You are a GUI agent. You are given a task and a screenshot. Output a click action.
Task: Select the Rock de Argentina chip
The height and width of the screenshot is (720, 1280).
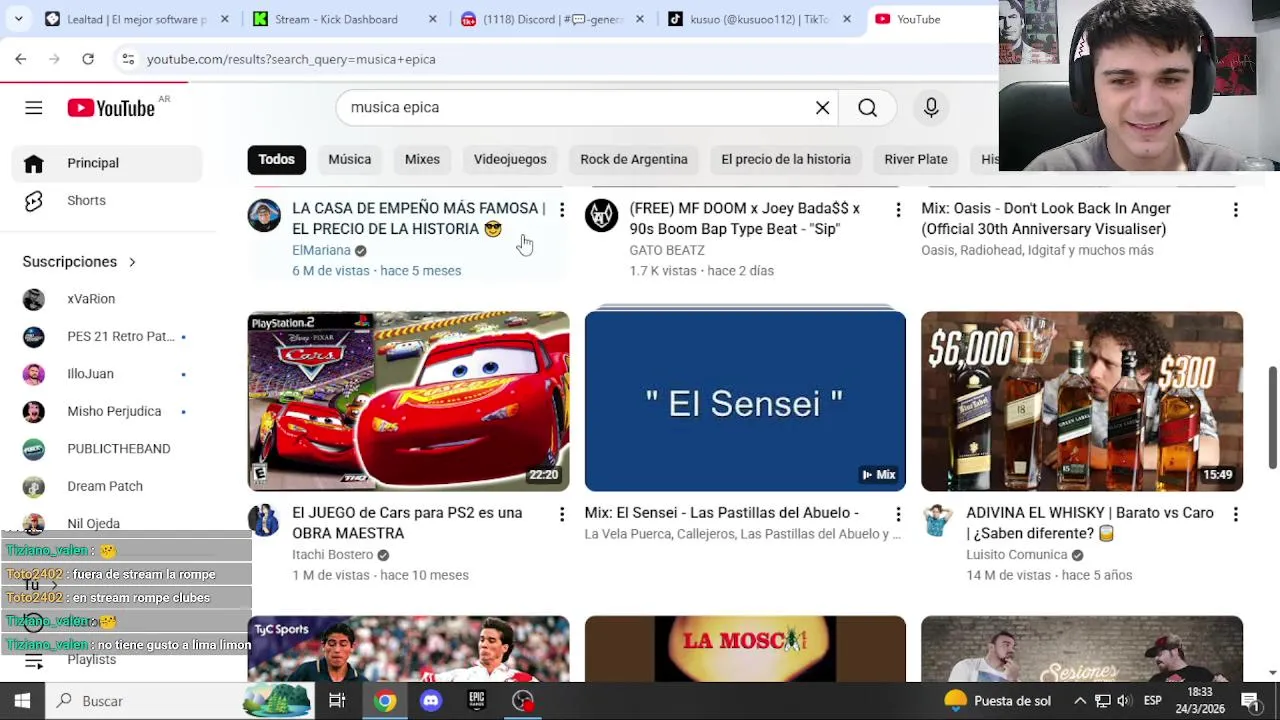point(634,159)
